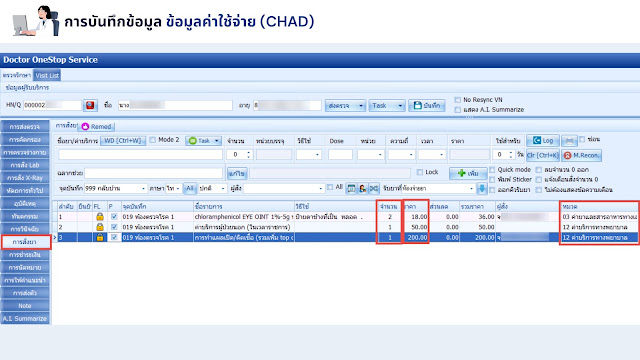Open the Note sidebar menu
This screenshot has width=640, height=360.
(x=25, y=305)
